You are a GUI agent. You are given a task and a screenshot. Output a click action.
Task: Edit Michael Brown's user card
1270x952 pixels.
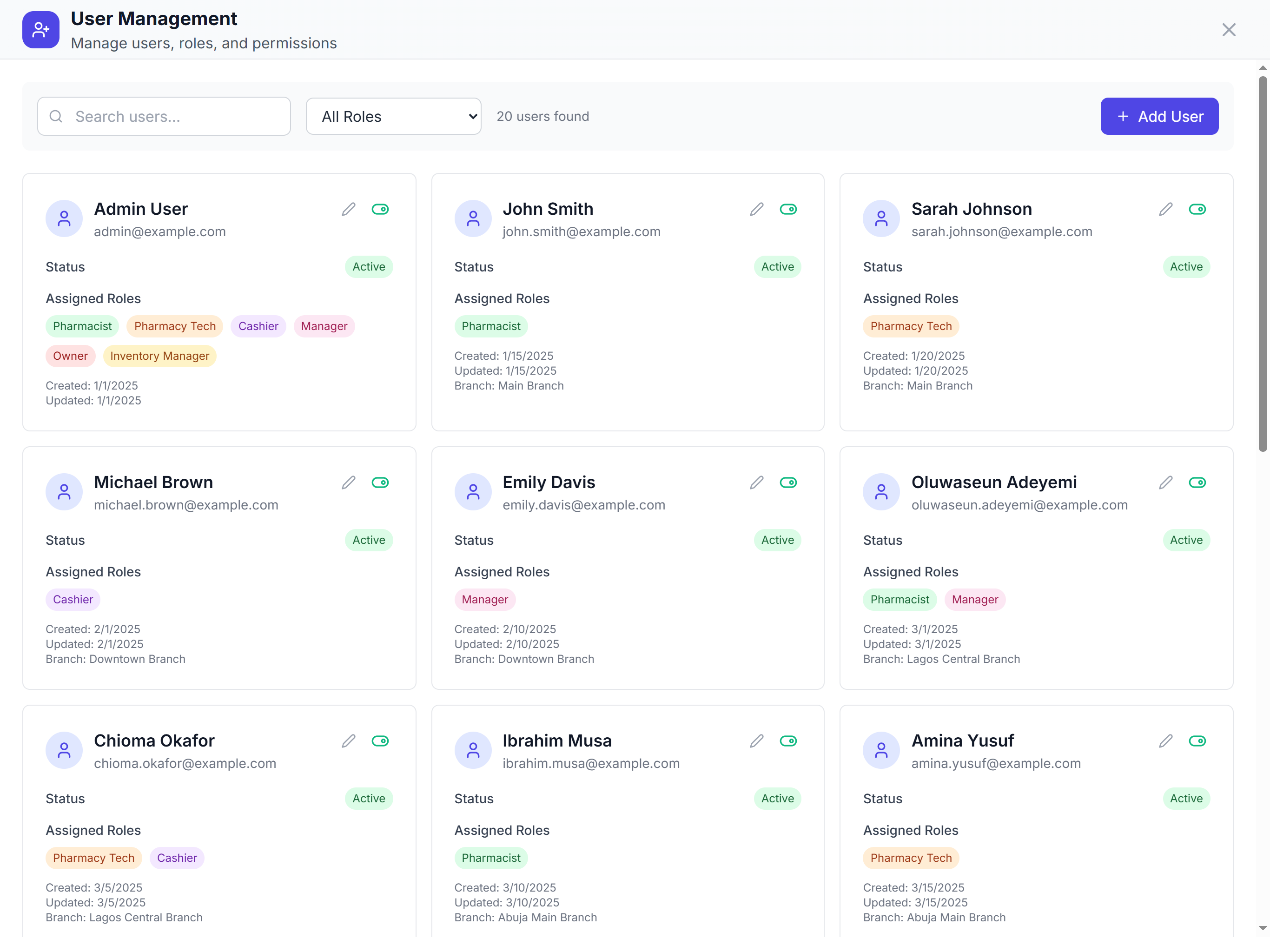tap(349, 483)
